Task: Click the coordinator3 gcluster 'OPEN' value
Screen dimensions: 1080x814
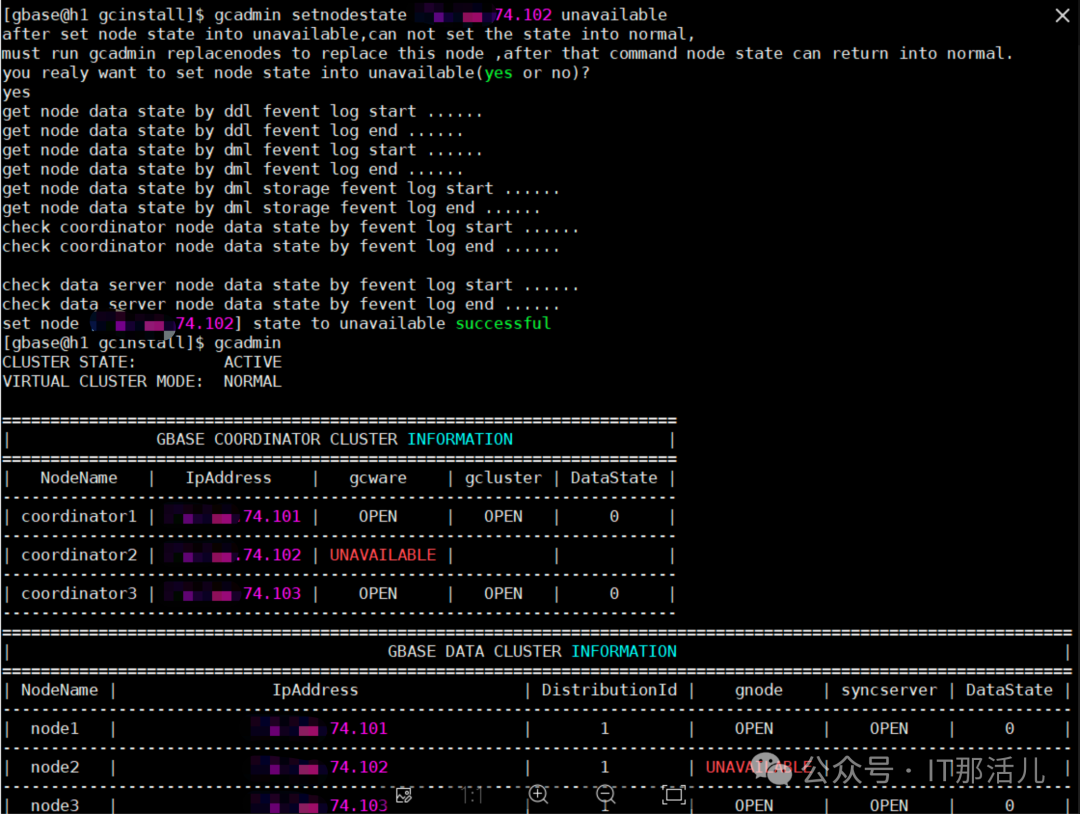Action: coord(503,594)
